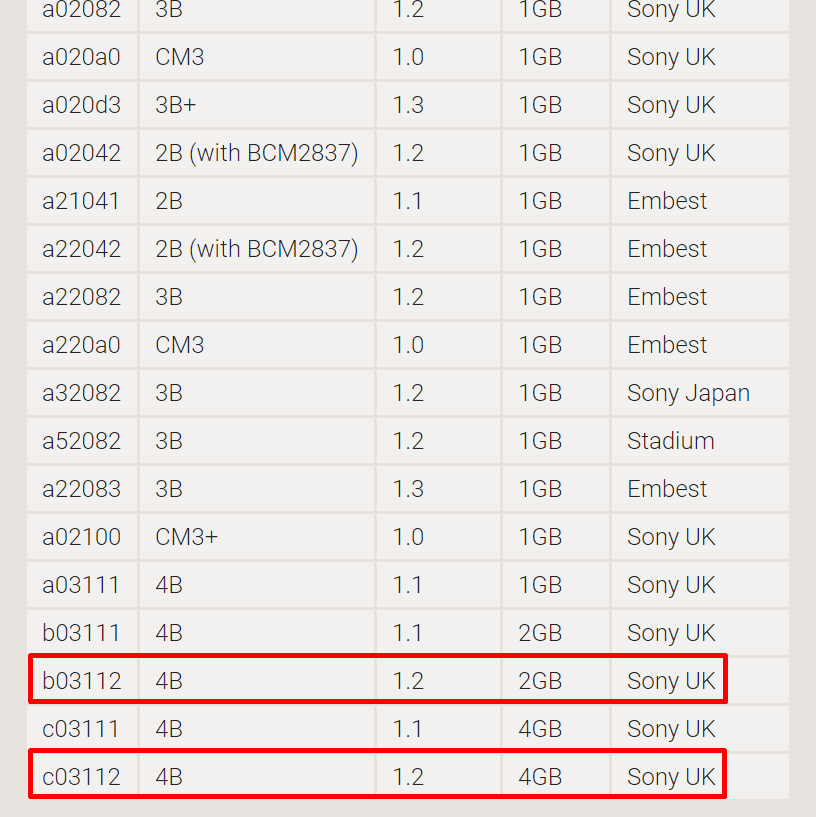The height and width of the screenshot is (817, 816).
Task: Select the Sony Japan manufacturer cell
Action: pos(688,393)
